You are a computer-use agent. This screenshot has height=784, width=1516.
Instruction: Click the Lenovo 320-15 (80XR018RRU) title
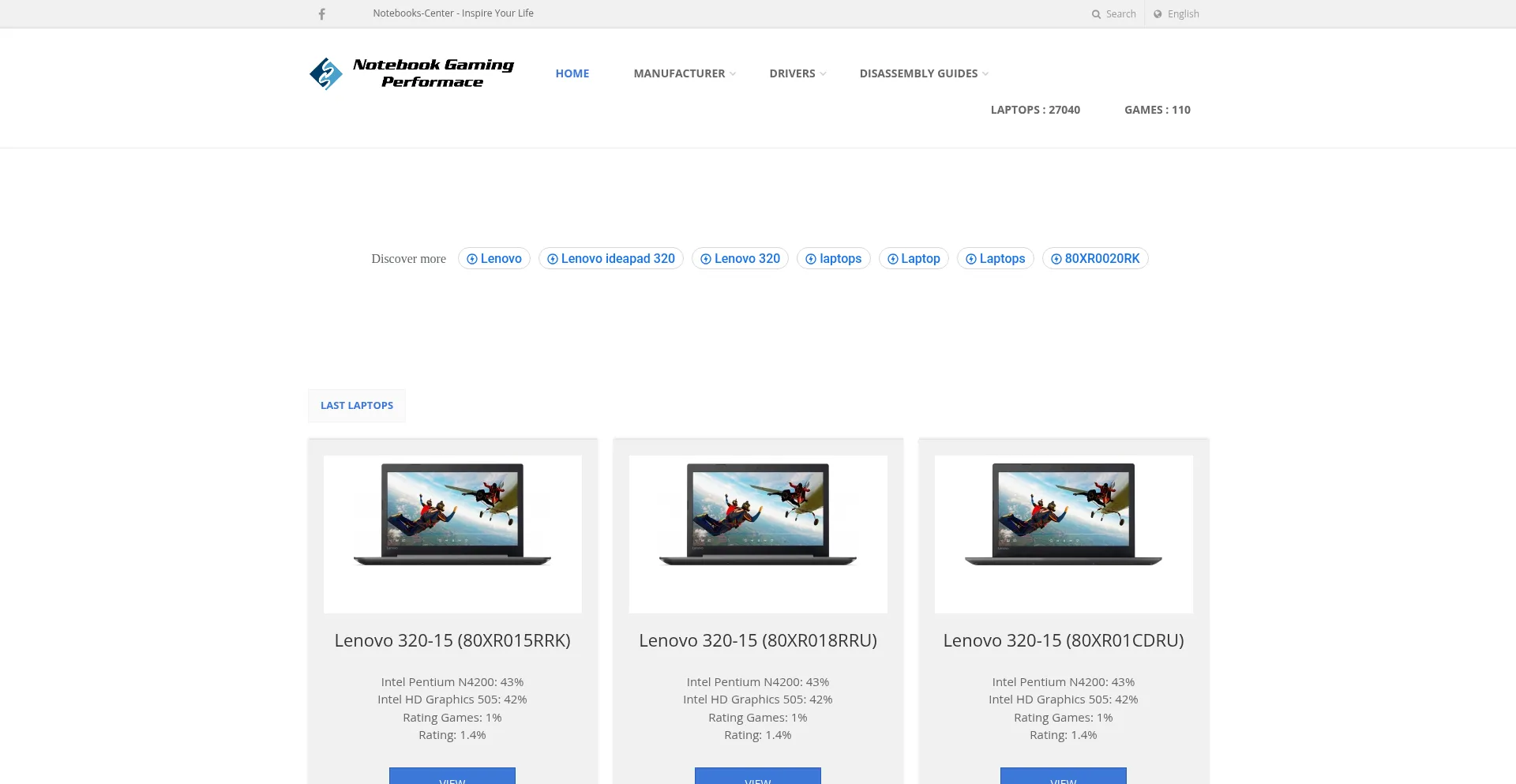click(757, 640)
